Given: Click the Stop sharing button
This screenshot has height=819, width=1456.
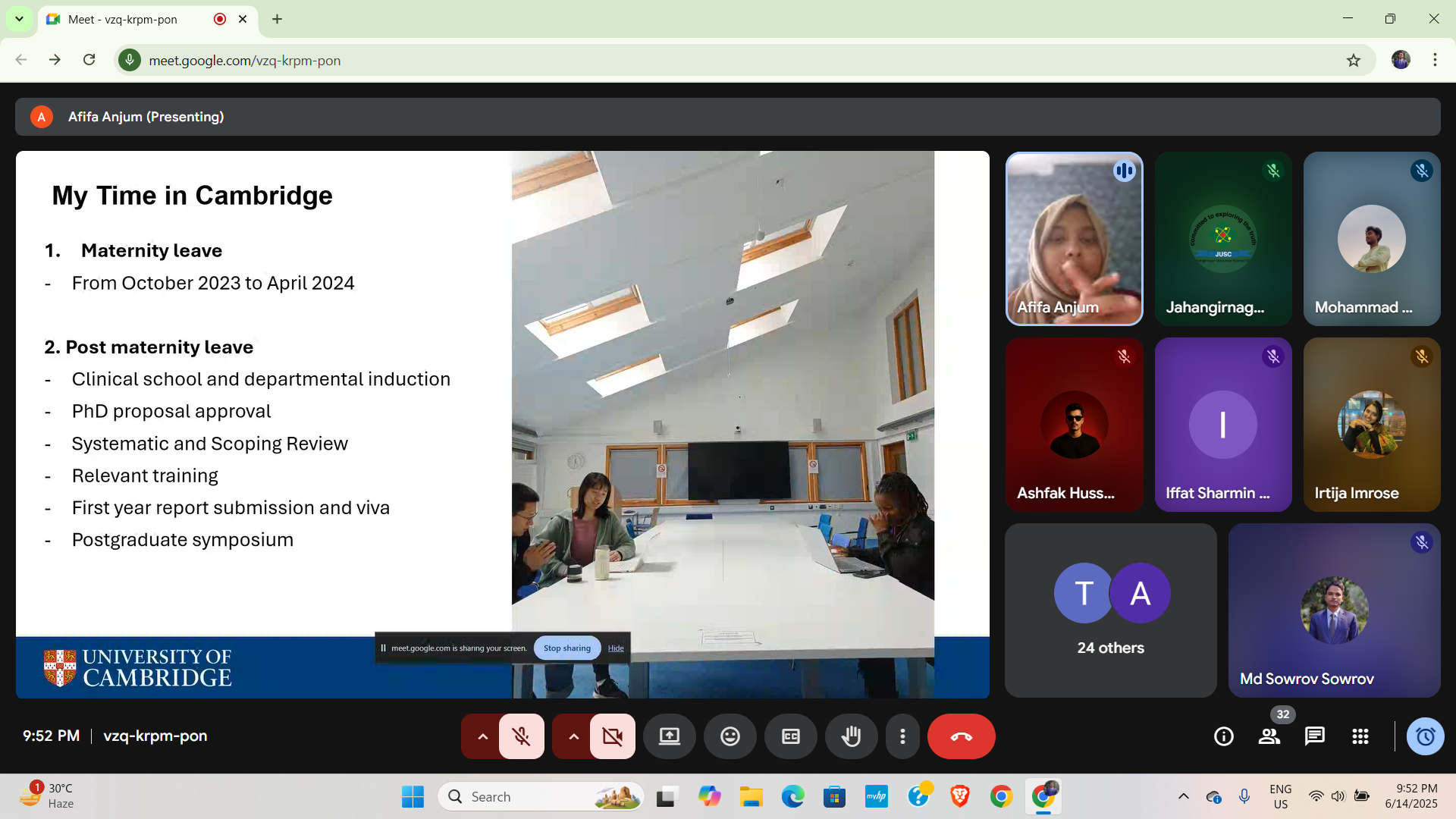Looking at the screenshot, I should [566, 648].
